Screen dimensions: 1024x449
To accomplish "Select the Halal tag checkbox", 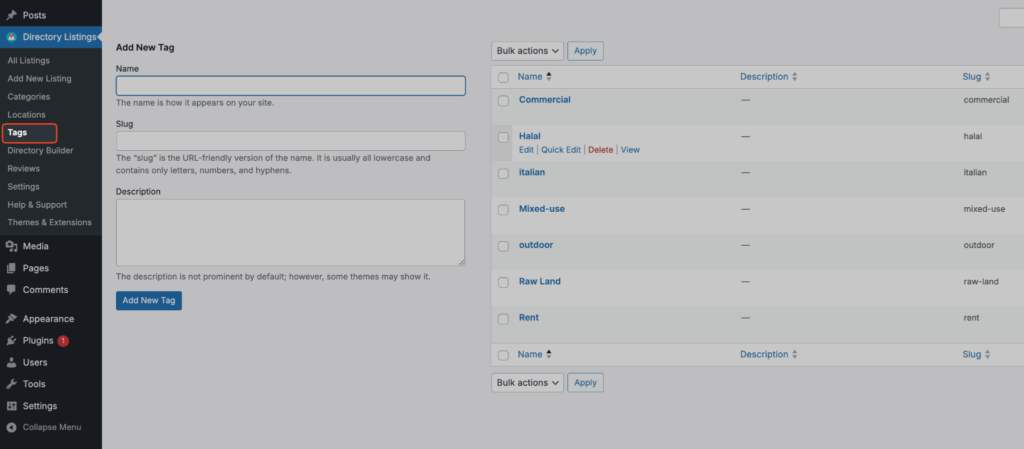I will (503, 137).
